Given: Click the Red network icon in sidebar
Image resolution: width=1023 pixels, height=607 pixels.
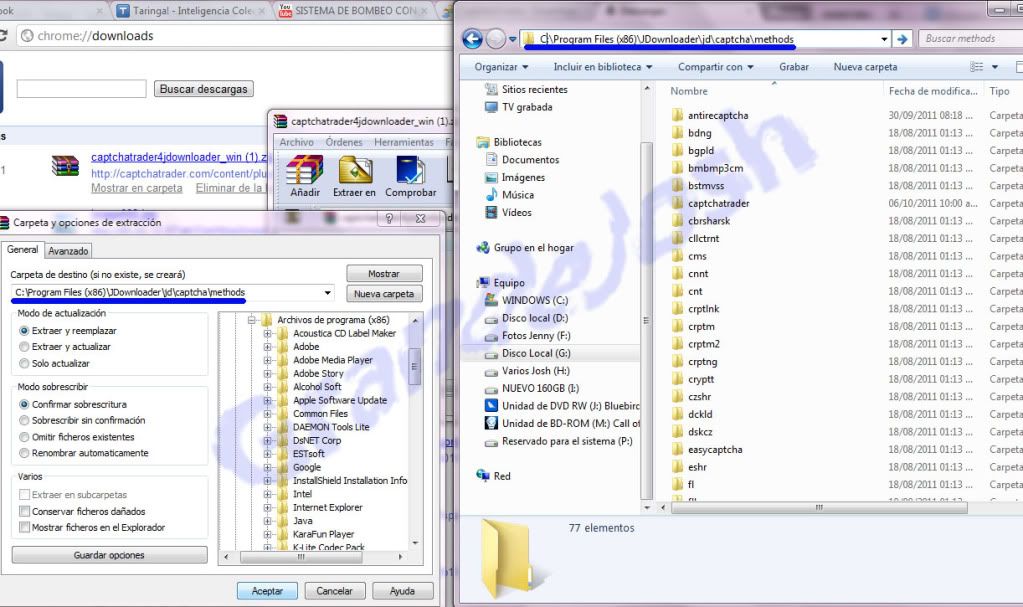Looking at the screenshot, I should pyautogui.click(x=484, y=476).
